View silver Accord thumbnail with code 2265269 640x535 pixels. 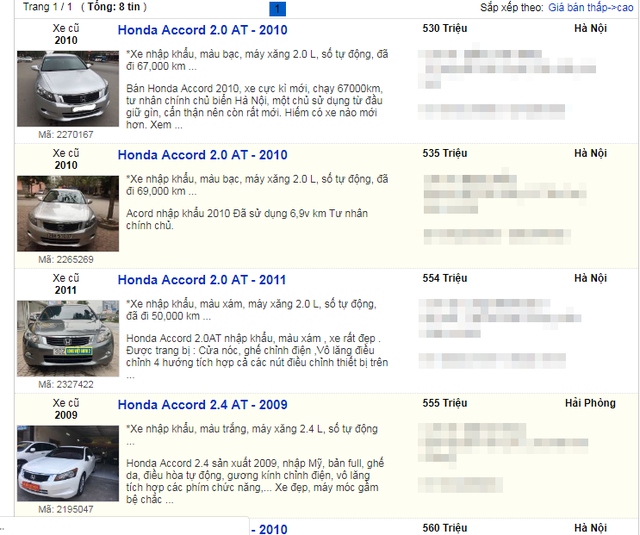tap(68, 213)
